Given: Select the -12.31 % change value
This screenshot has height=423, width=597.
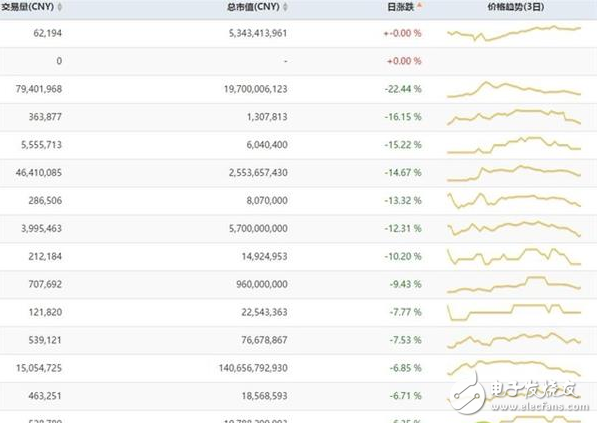Looking at the screenshot, I should click(x=403, y=228).
